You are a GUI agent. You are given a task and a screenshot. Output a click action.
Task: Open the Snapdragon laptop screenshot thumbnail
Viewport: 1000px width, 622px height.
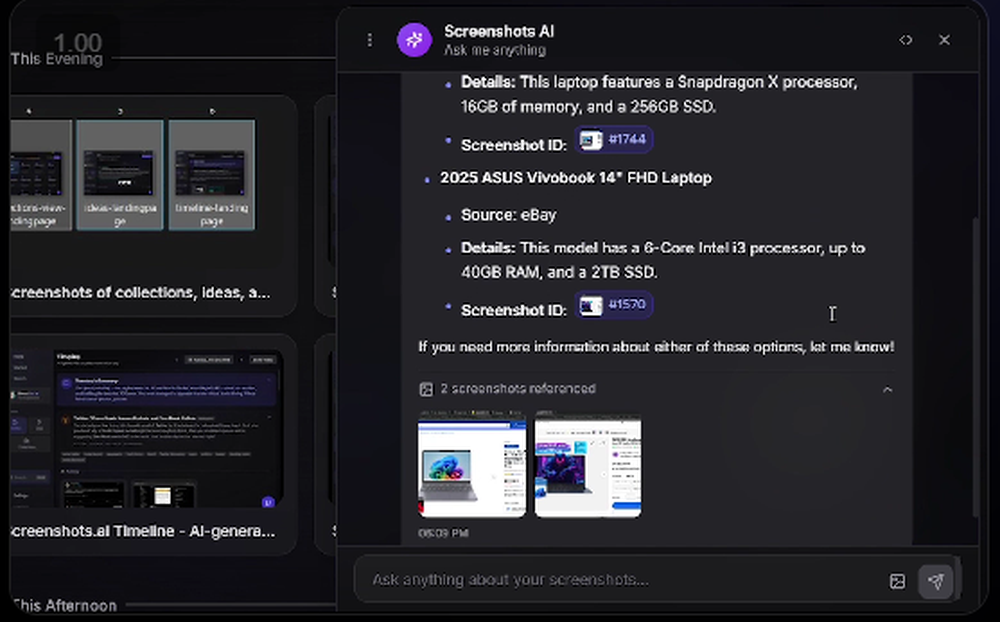[472, 466]
